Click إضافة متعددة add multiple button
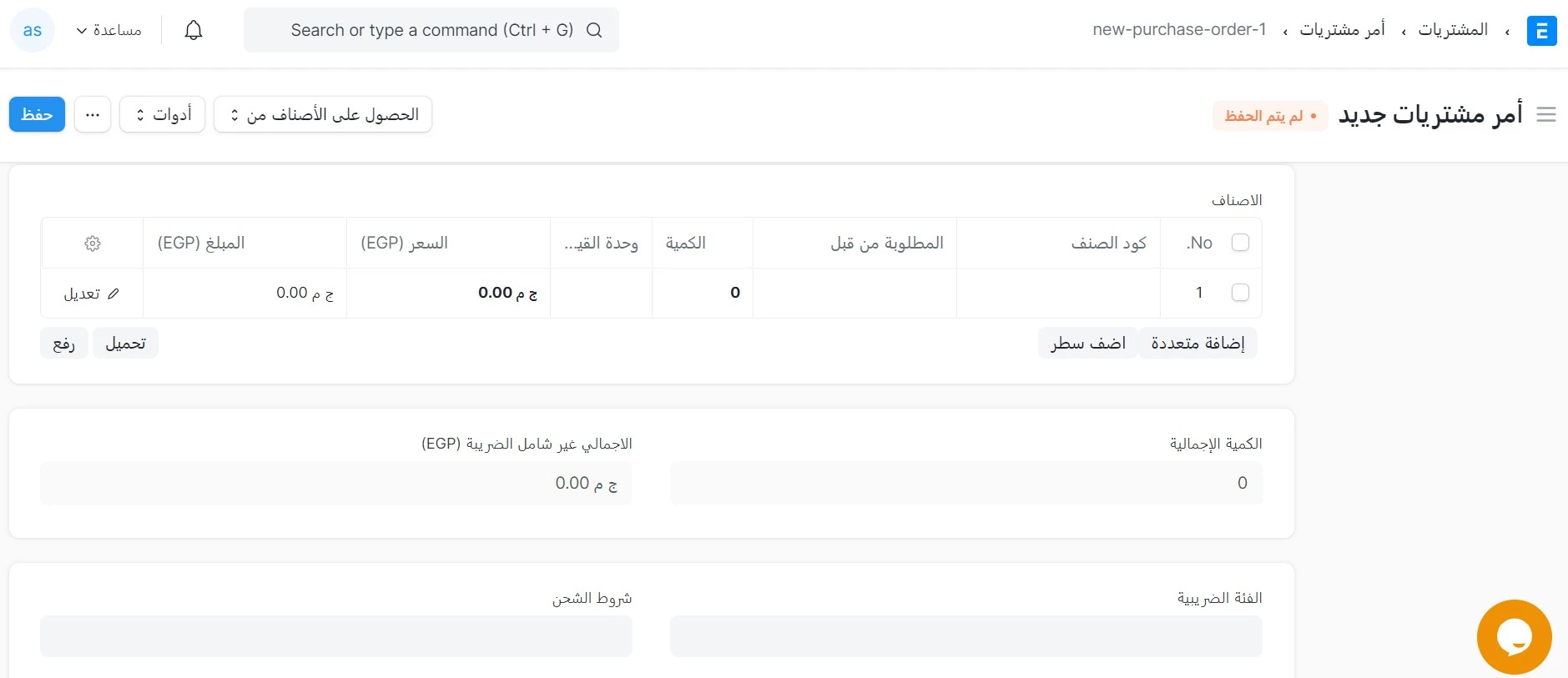 click(x=1197, y=343)
